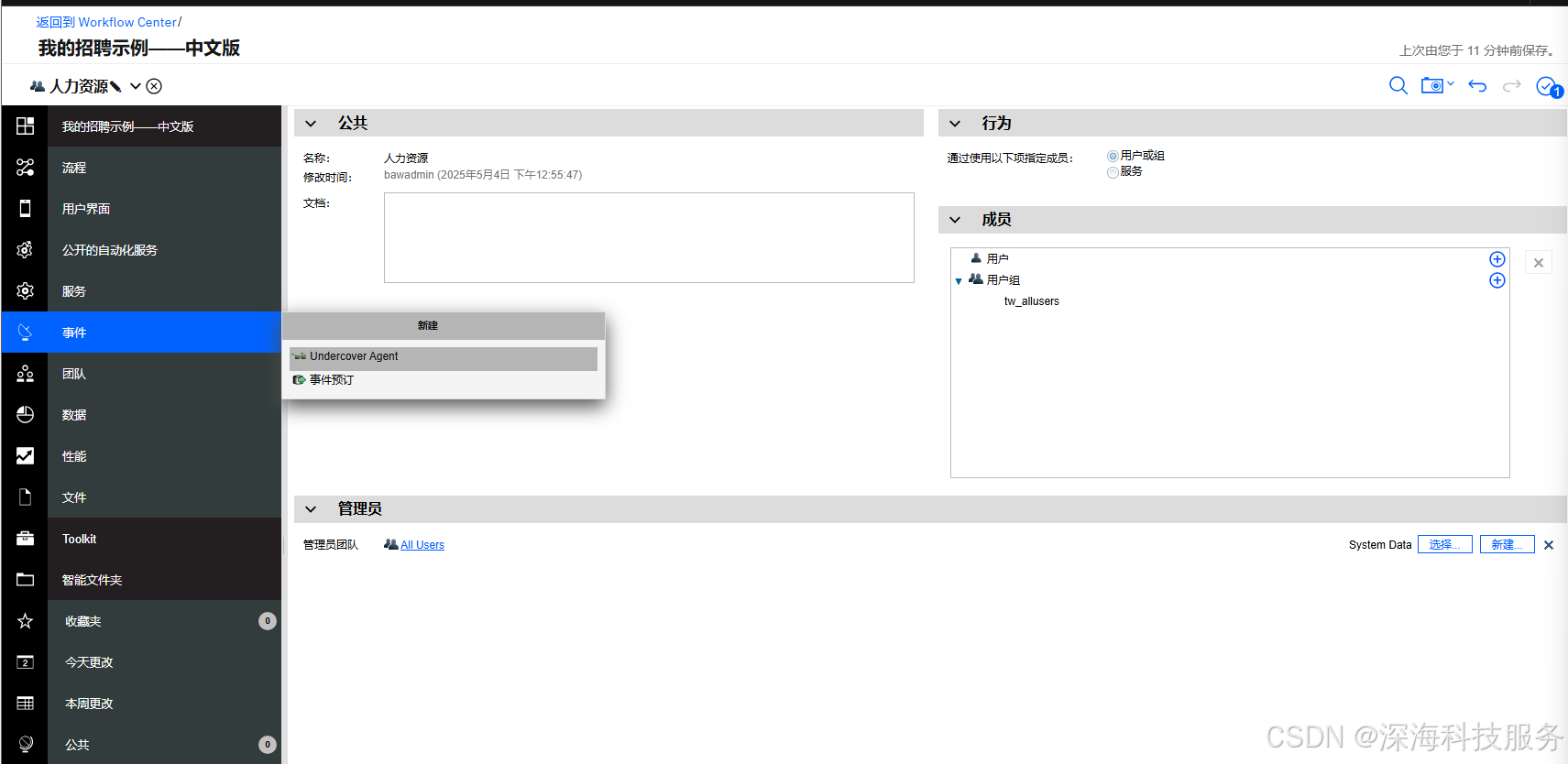Screen dimensions: 1568x764
Task: Click the Toolkit briefcase icon
Action: pos(25,539)
